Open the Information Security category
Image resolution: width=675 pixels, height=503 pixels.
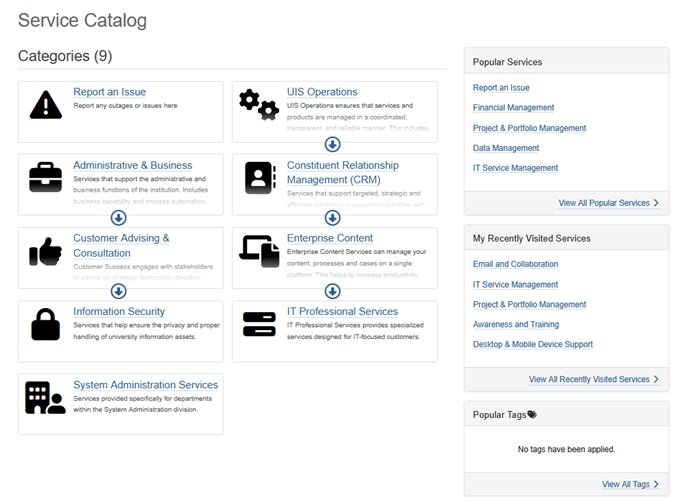pyautogui.click(x=119, y=311)
